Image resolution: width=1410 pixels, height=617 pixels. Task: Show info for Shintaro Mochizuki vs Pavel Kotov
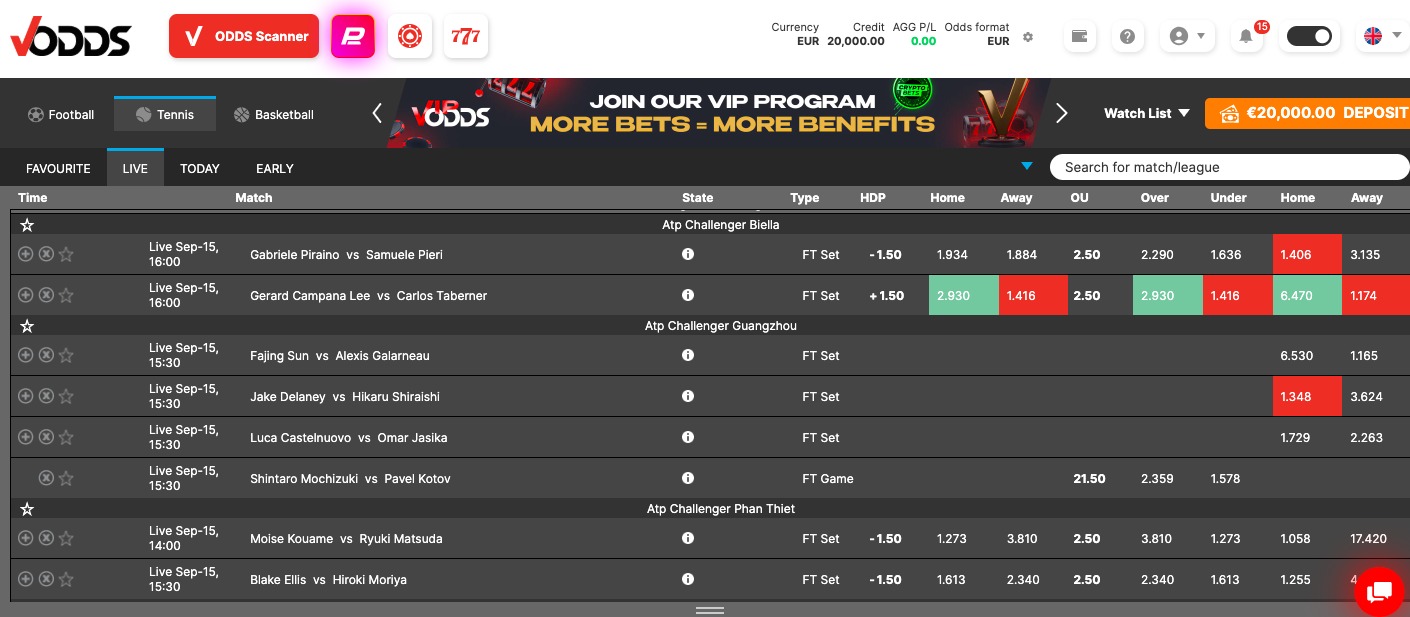click(688, 478)
